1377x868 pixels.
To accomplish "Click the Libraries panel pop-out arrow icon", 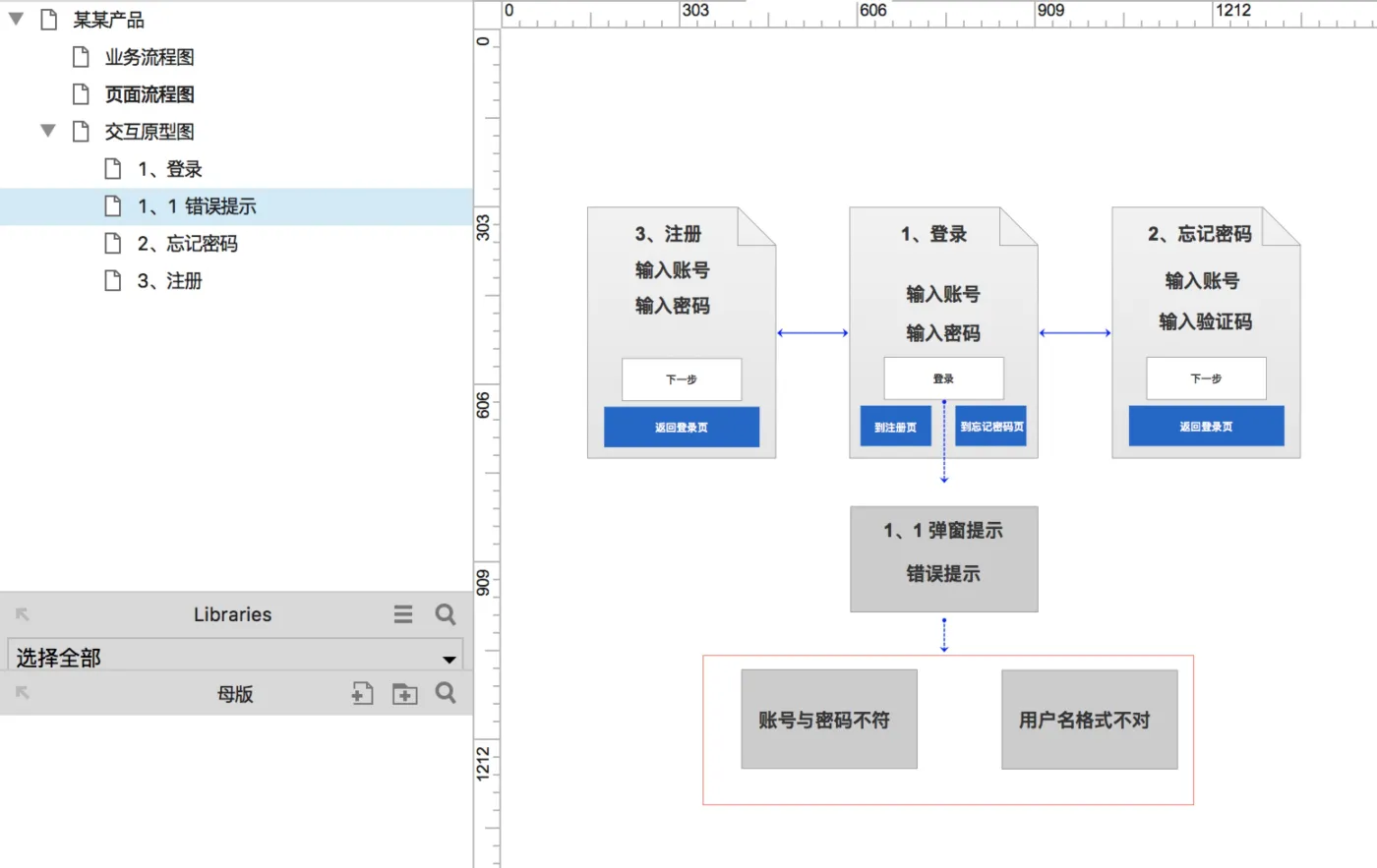I will tap(23, 614).
